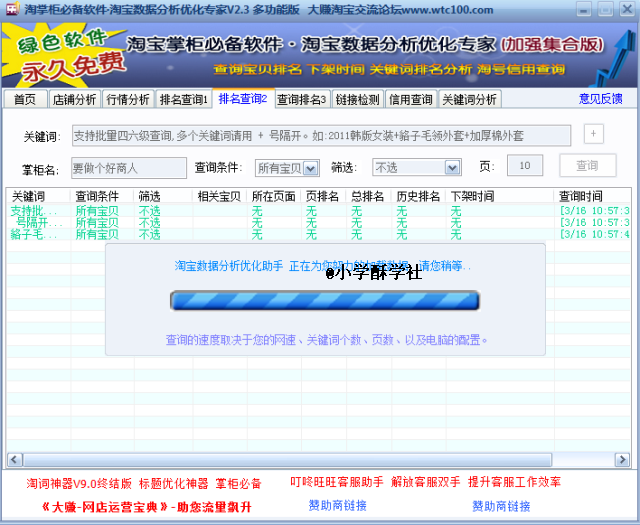Click the 下架时间 column header
The image size is (640, 525).
pos(500,196)
